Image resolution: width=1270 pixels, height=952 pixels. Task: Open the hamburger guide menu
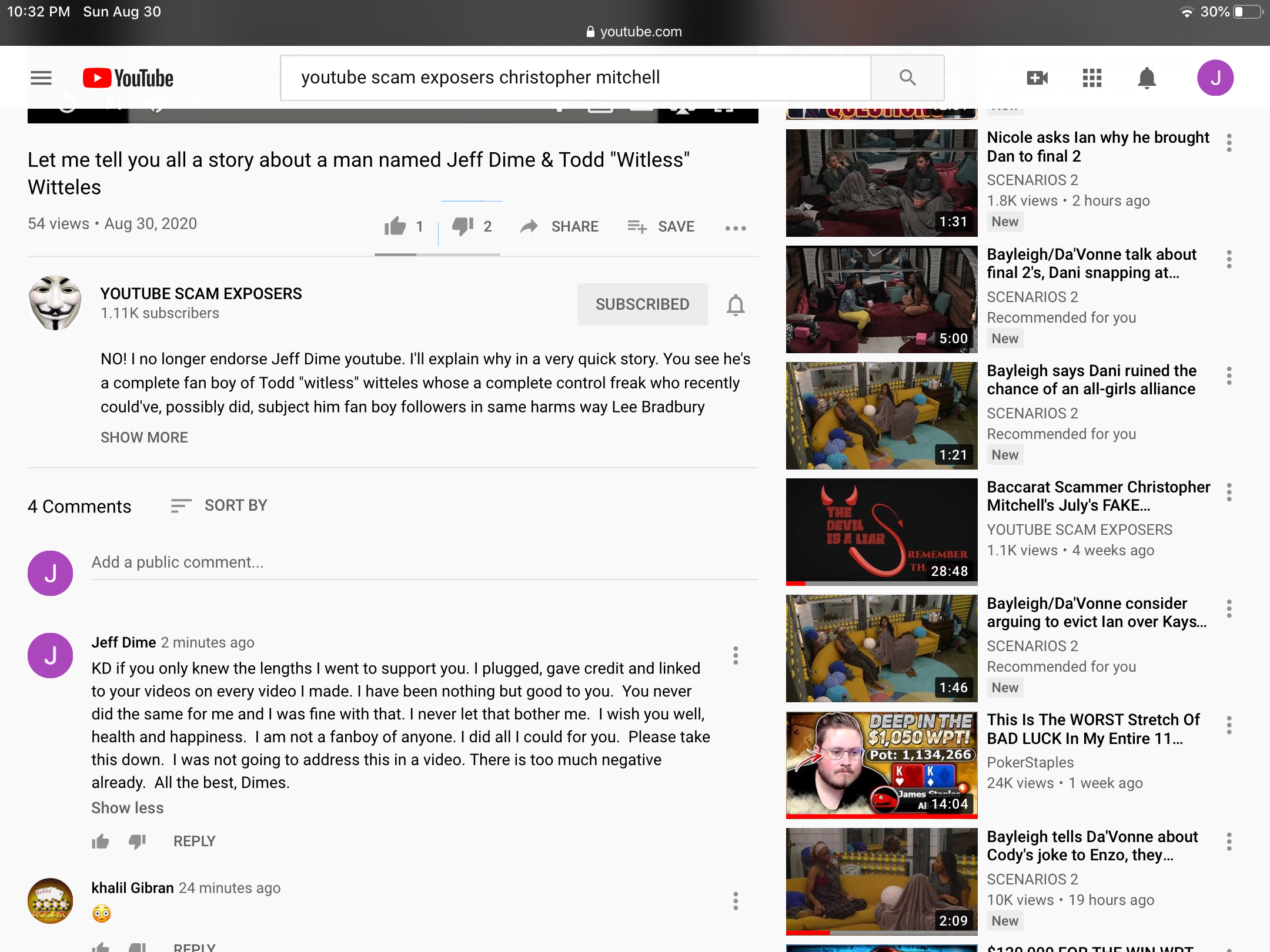coord(41,78)
